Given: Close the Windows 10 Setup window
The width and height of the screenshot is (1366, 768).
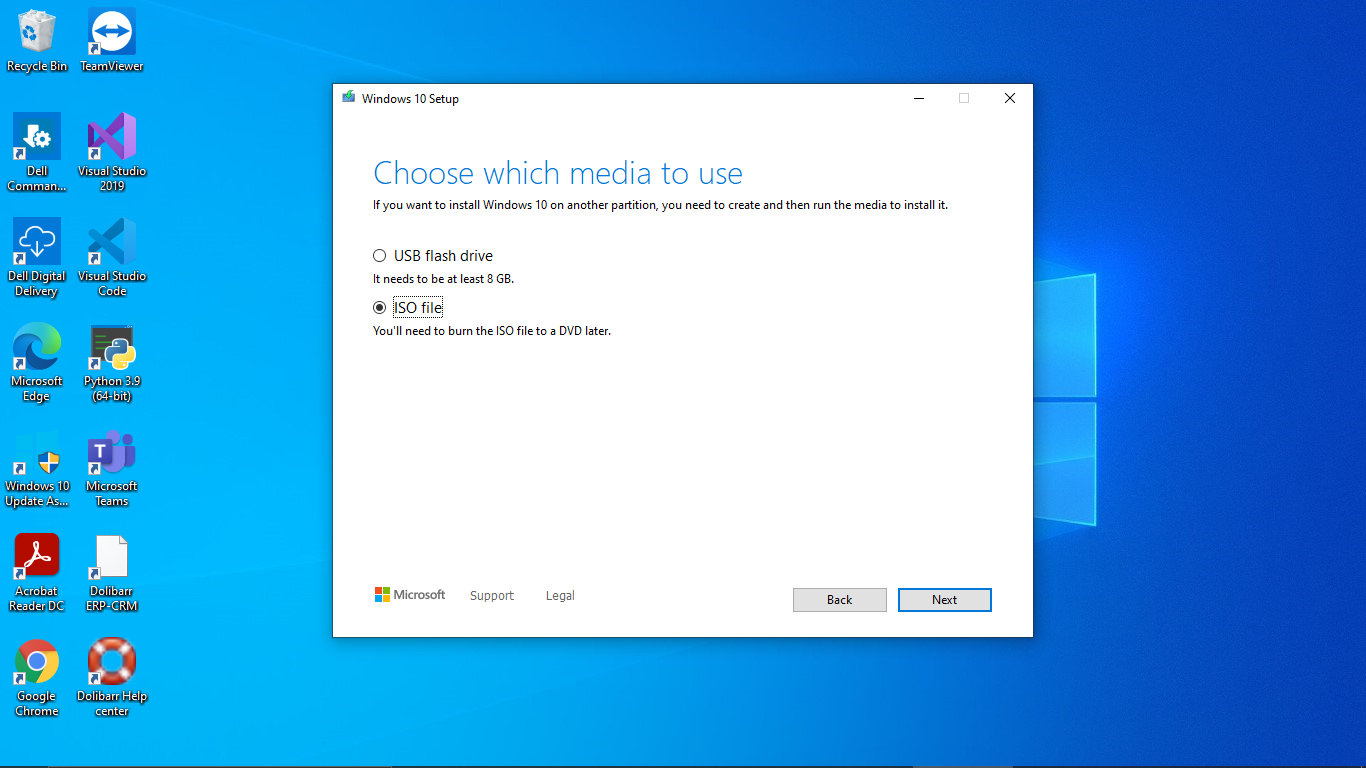Looking at the screenshot, I should (1010, 98).
